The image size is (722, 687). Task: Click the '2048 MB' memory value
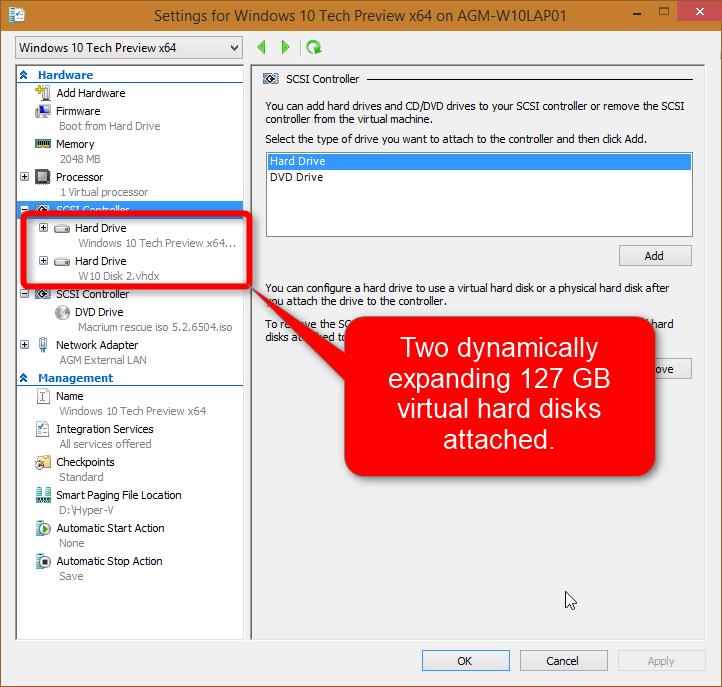[x=80, y=159]
